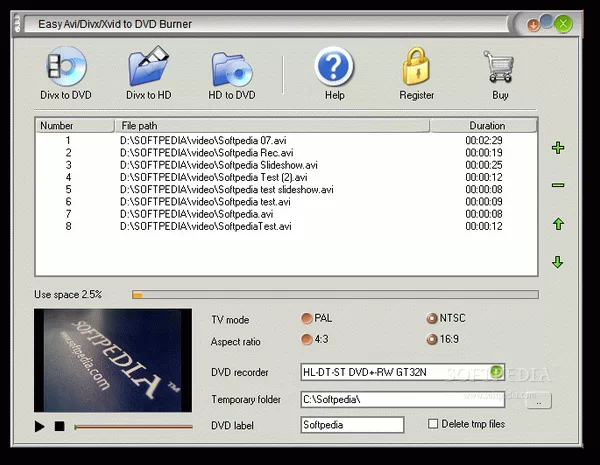Remove file with the green minus icon
This screenshot has width=600, height=465.
558,185
